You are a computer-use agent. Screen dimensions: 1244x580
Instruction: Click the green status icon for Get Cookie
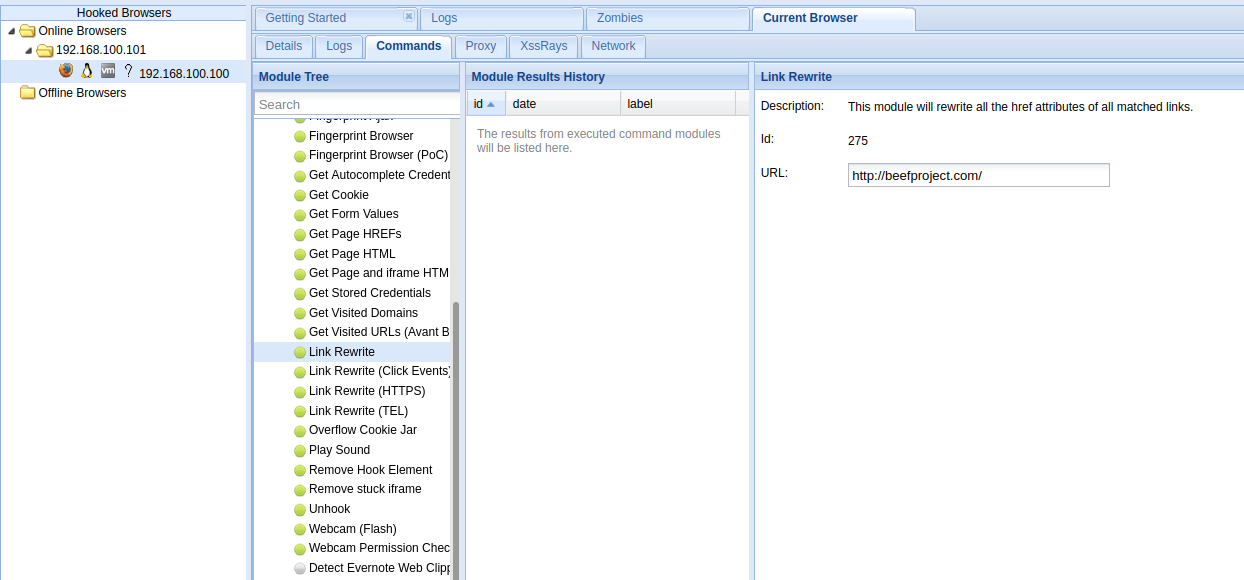coord(300,195)
